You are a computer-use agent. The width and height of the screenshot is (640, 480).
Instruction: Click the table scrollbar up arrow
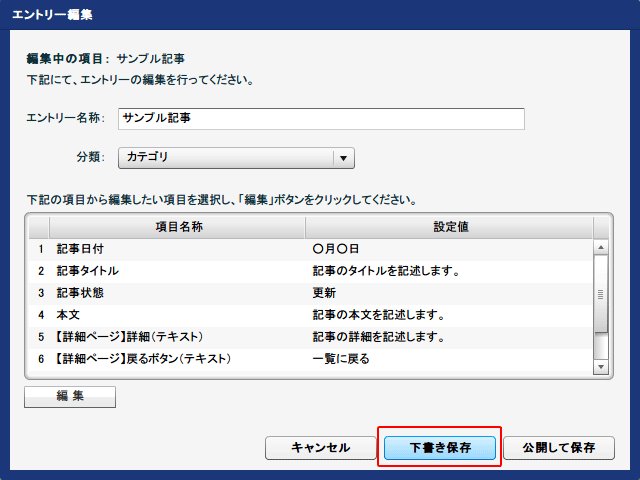[x=601, y=246]
